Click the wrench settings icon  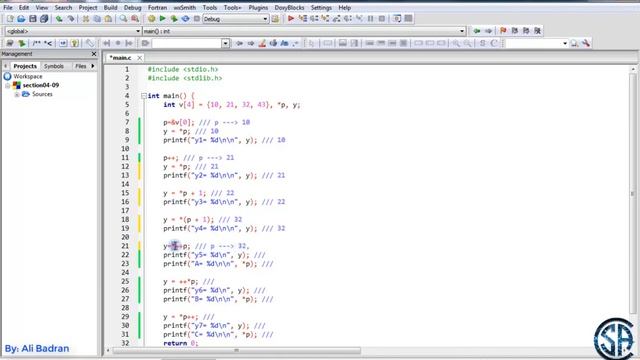pos(586,43)
